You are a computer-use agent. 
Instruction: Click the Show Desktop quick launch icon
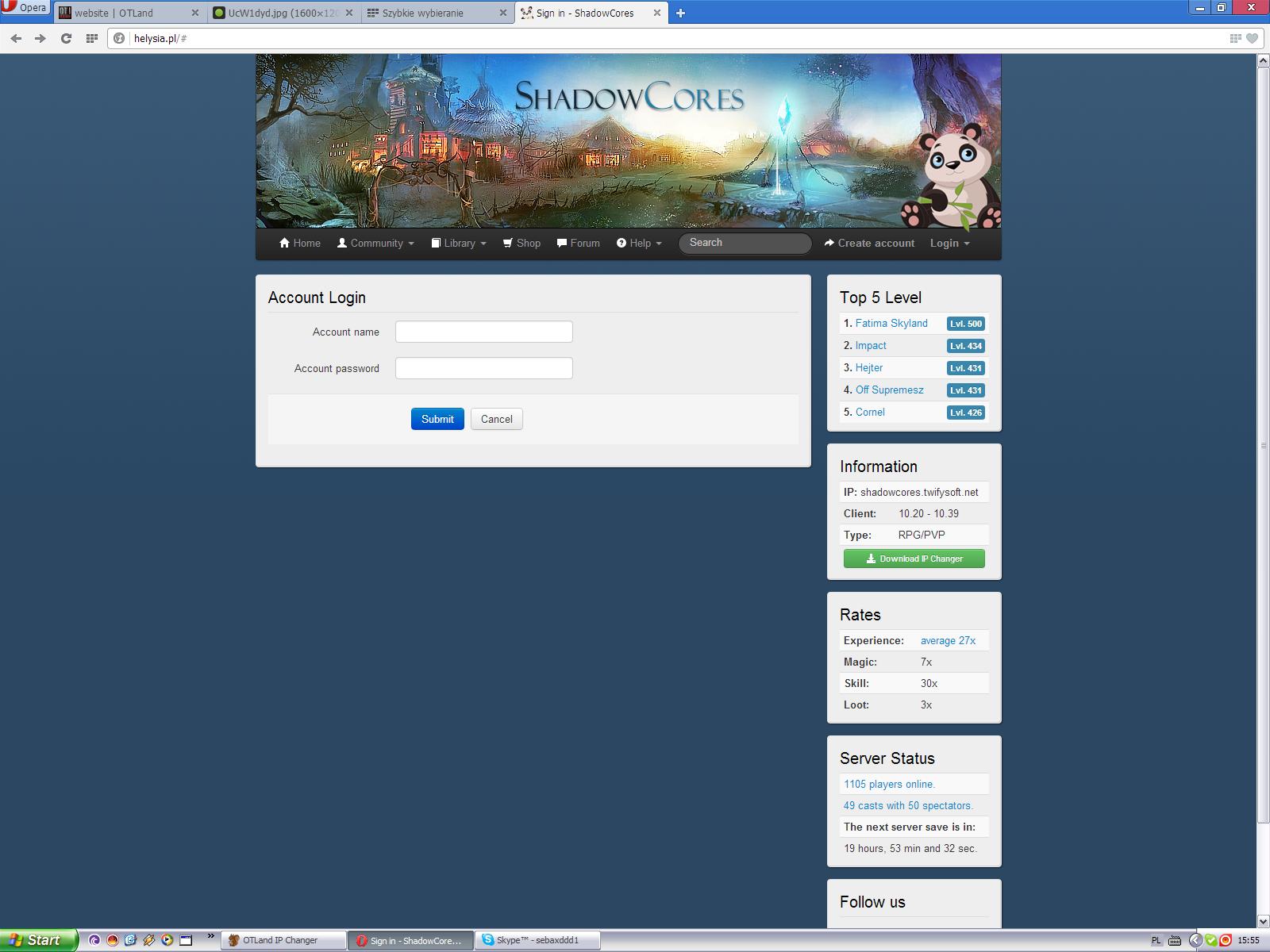point(186,940)
